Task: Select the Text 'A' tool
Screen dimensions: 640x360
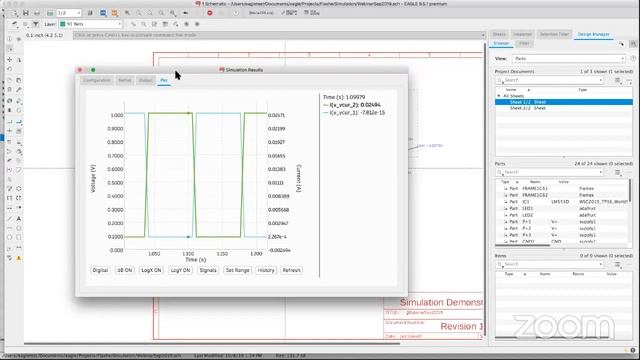Action: [x=19, y=219]
